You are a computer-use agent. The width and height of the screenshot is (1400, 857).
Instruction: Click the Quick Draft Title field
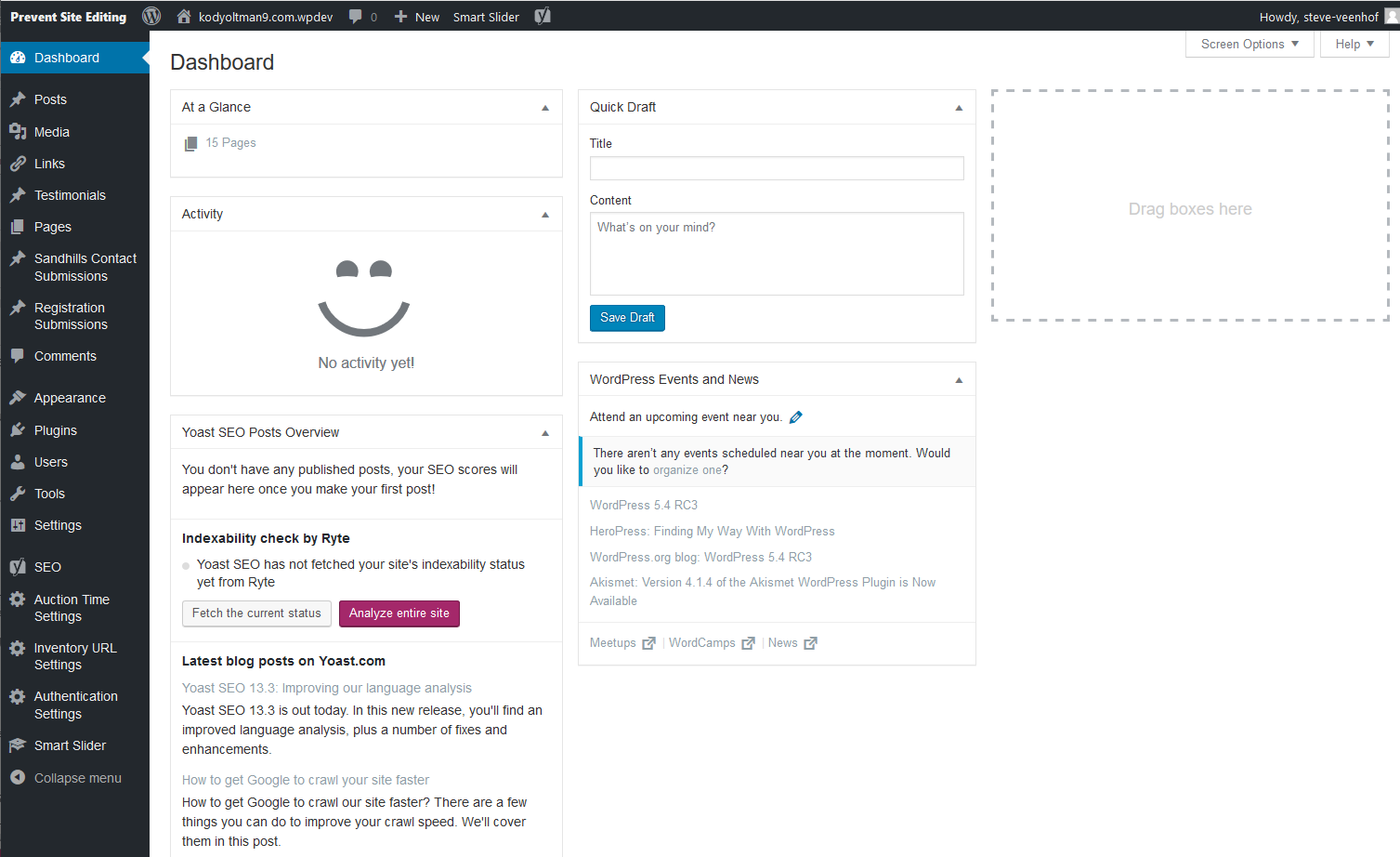pyautogui.click(x=777, y=168)
